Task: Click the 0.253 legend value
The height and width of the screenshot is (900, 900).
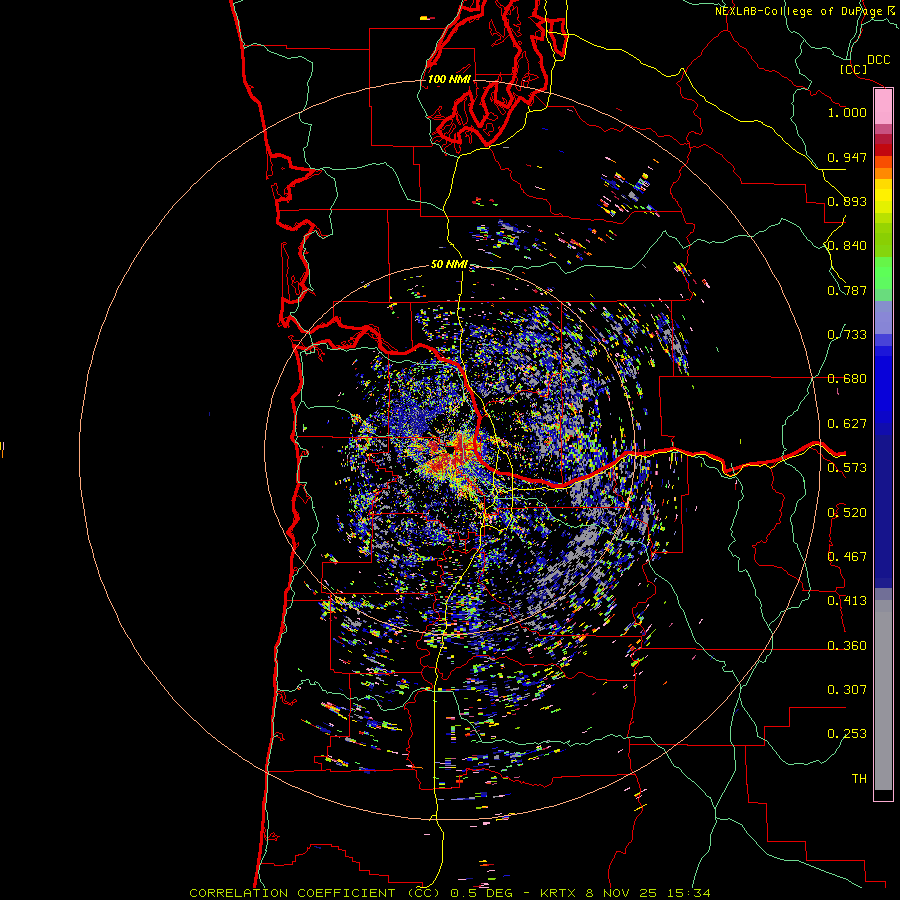Action: (847, 734)
